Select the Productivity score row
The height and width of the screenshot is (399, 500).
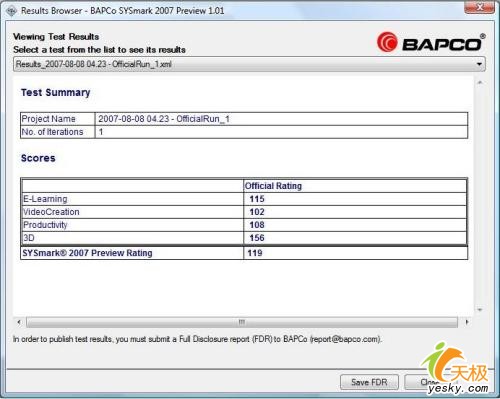(x=244, y=225)
